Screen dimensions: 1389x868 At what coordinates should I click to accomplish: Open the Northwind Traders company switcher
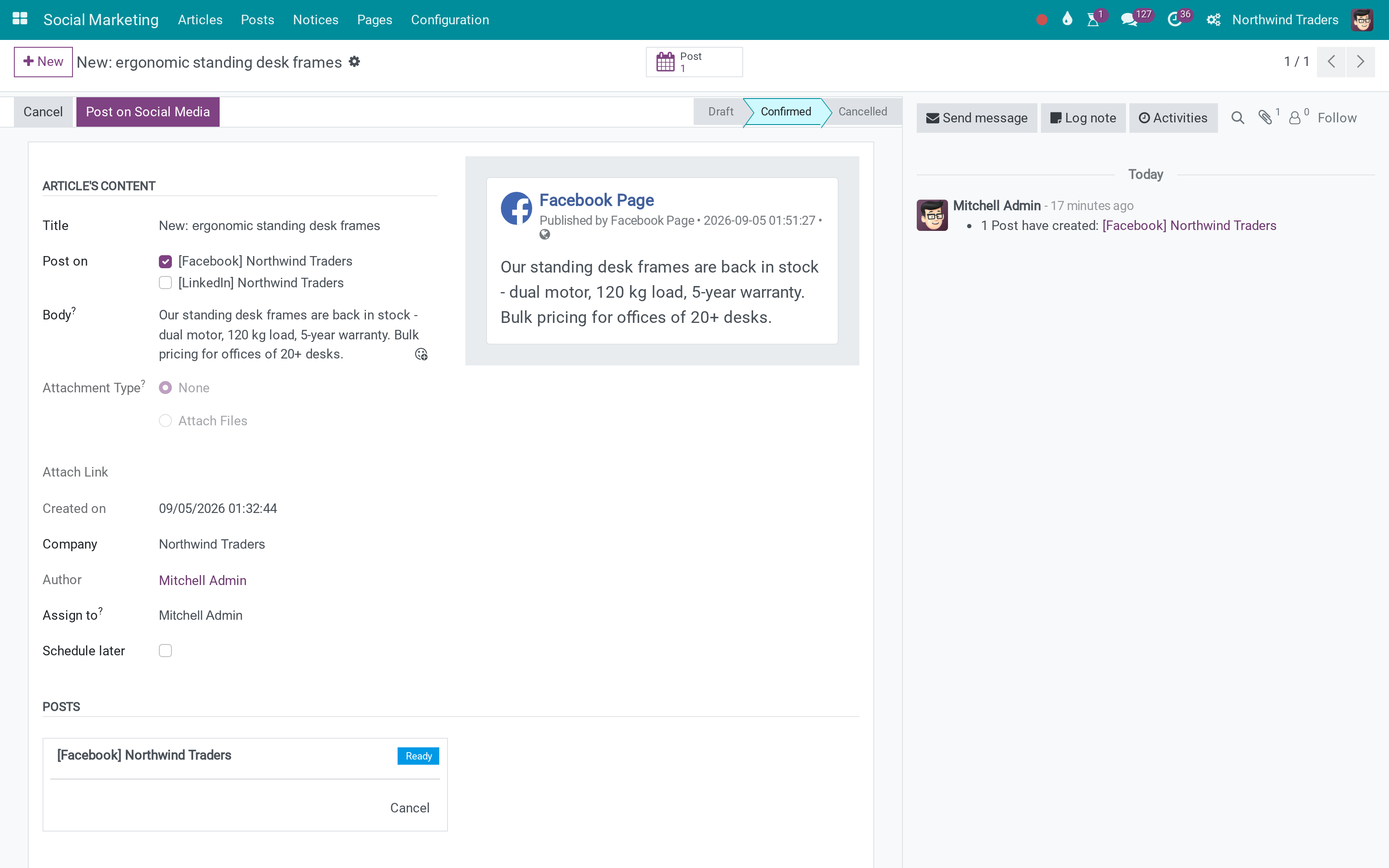[x=1285, y=20]
